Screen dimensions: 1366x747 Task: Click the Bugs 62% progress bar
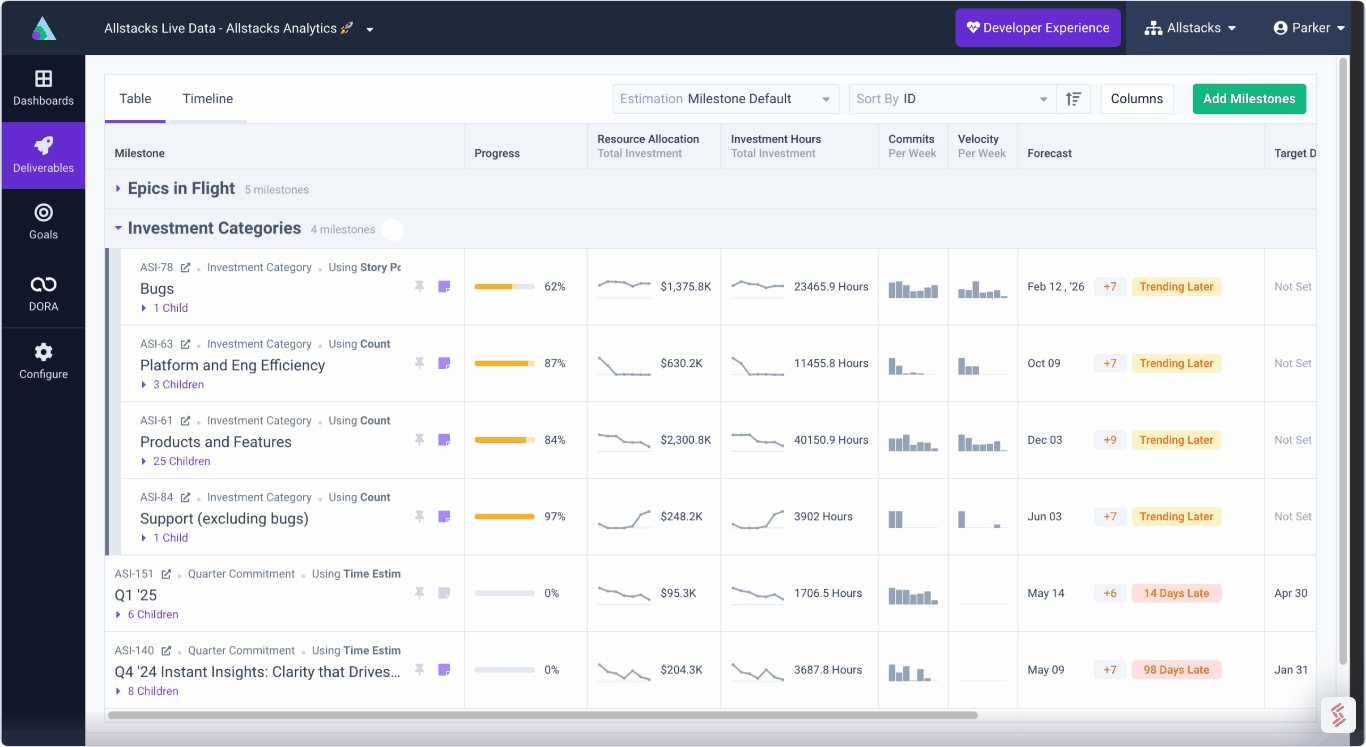point(504,287)
